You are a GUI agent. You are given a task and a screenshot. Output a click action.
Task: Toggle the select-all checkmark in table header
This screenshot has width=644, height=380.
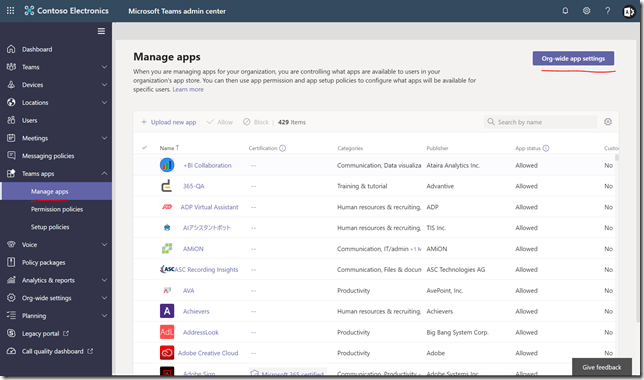tap(144, 147)
